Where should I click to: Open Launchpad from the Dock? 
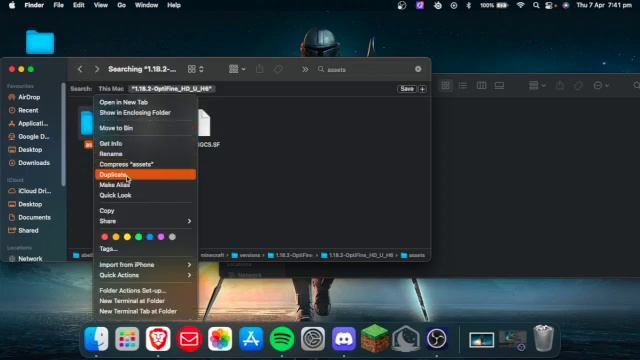127,339
